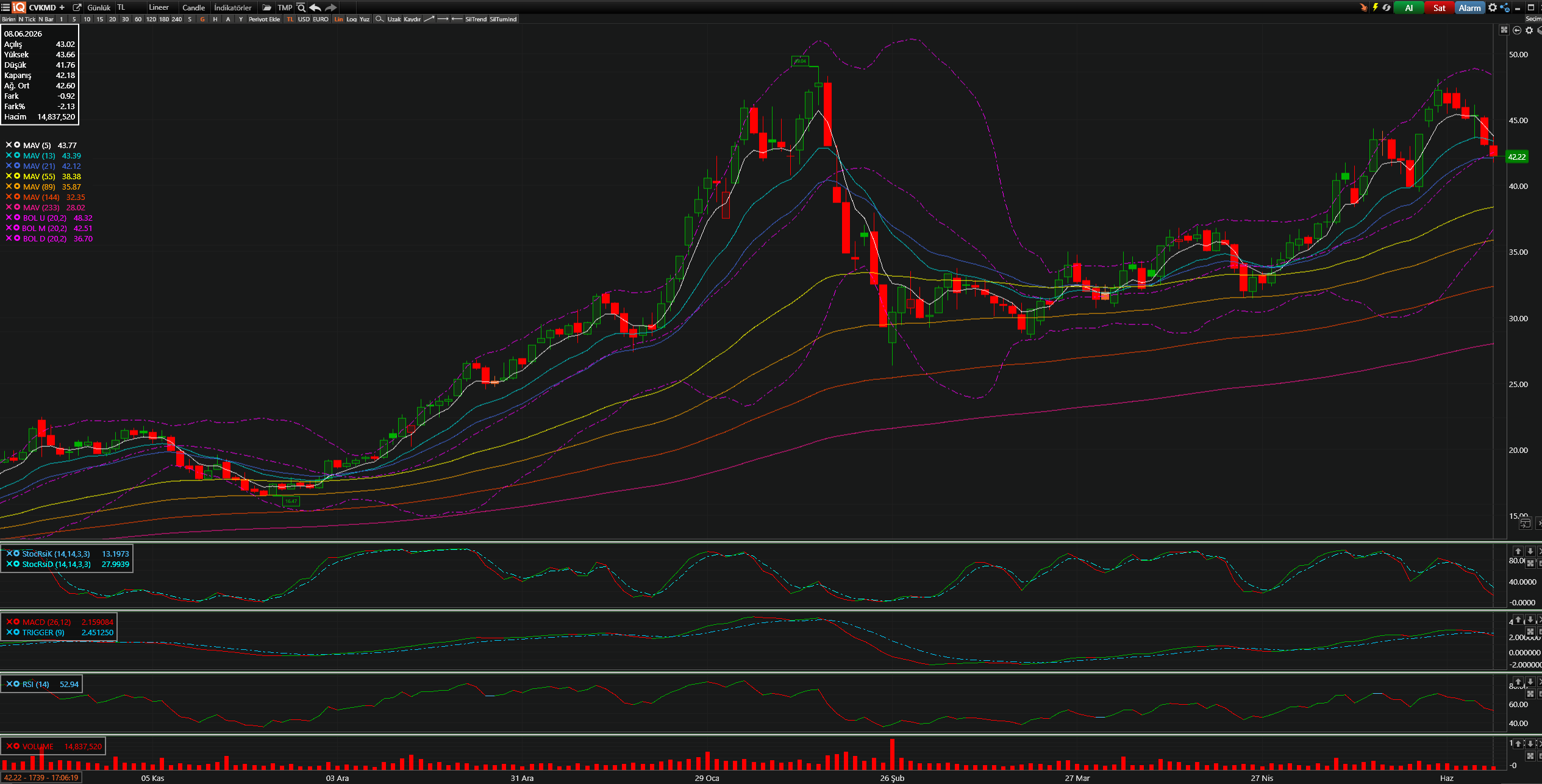Click the chart search magnifier icon
1542x784 pixels.
click(x=301, y=7)
